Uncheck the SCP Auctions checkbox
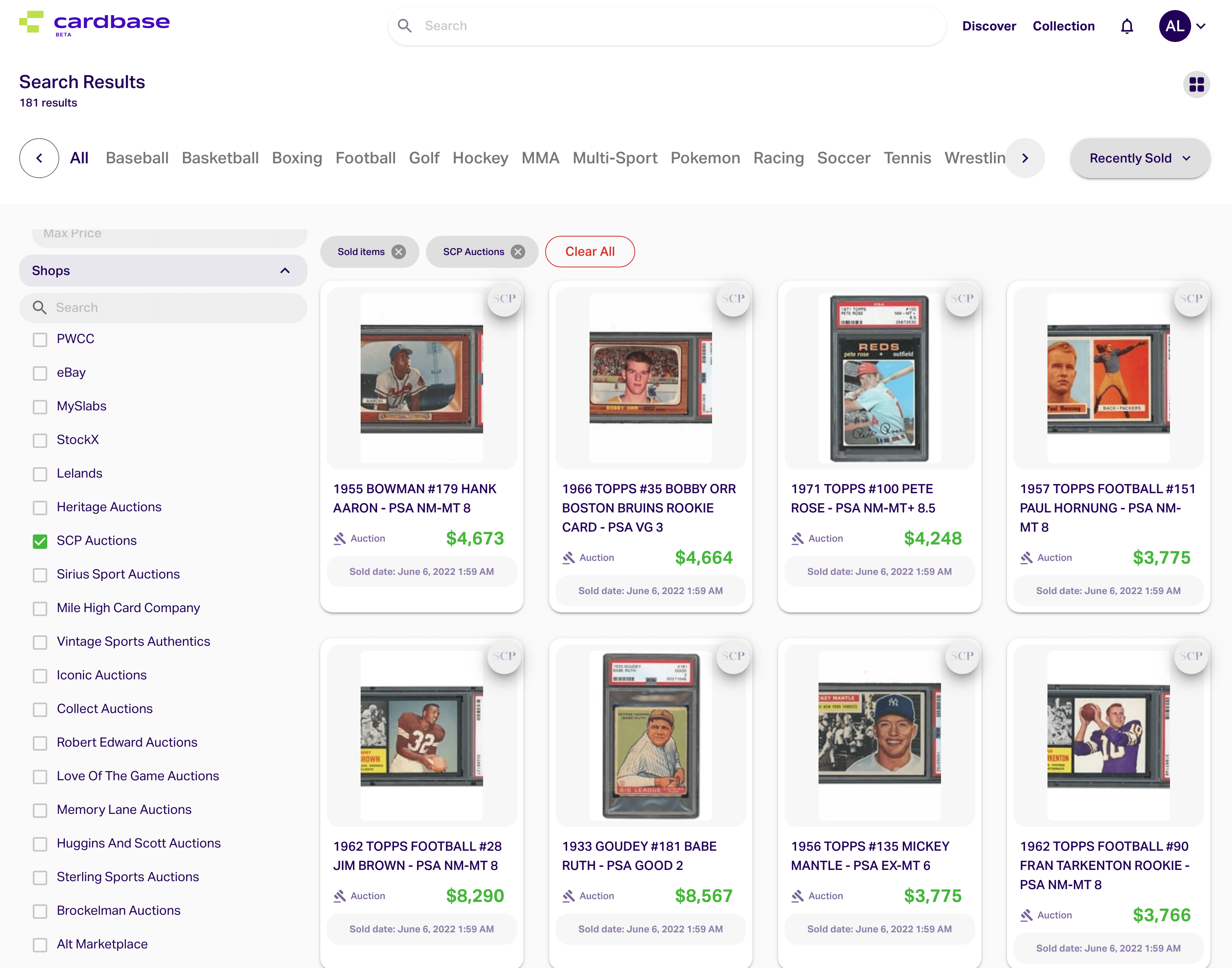The height and width of the screenshot is (968, 1232). (40, 541)
